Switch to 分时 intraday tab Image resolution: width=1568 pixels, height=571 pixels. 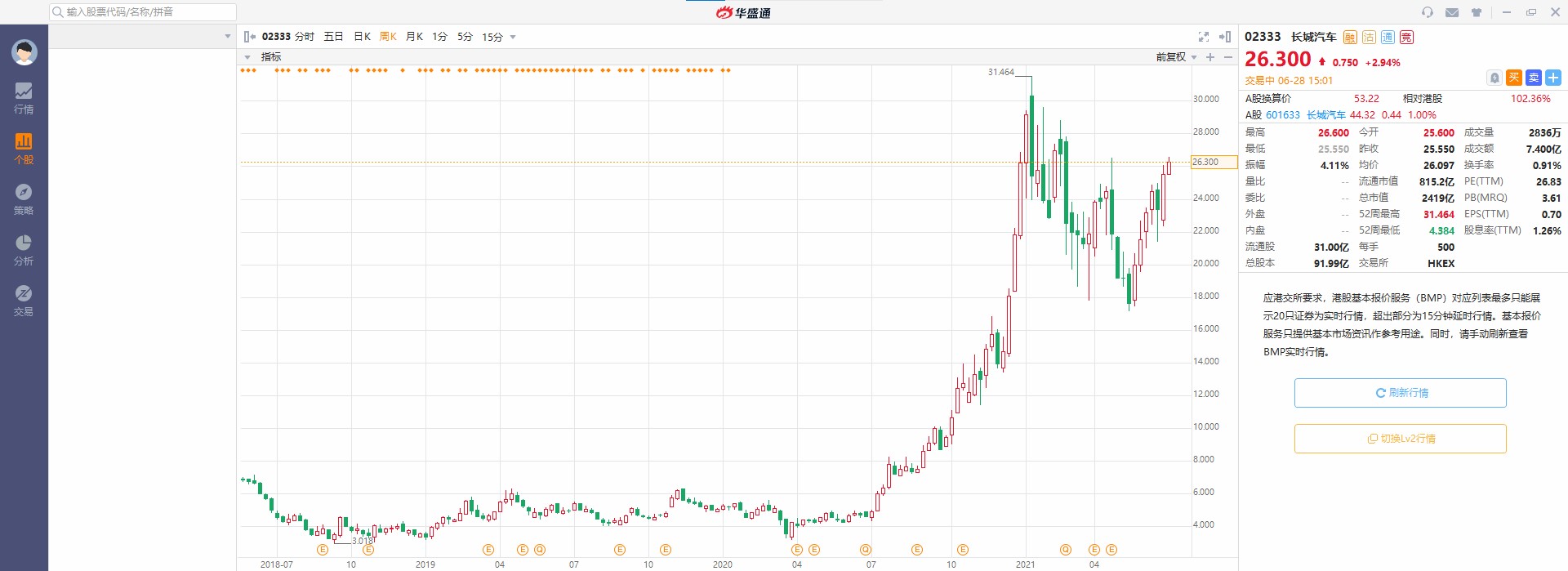305,37
